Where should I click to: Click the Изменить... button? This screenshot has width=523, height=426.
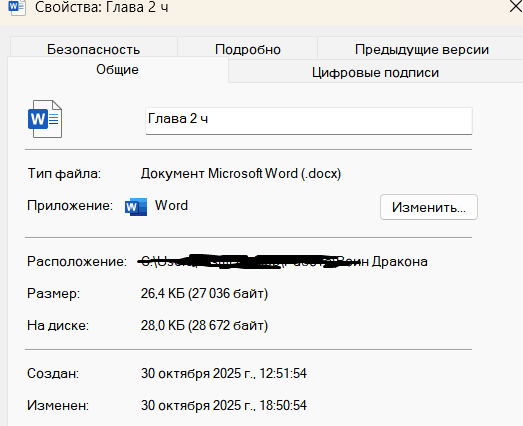point(429,207)
